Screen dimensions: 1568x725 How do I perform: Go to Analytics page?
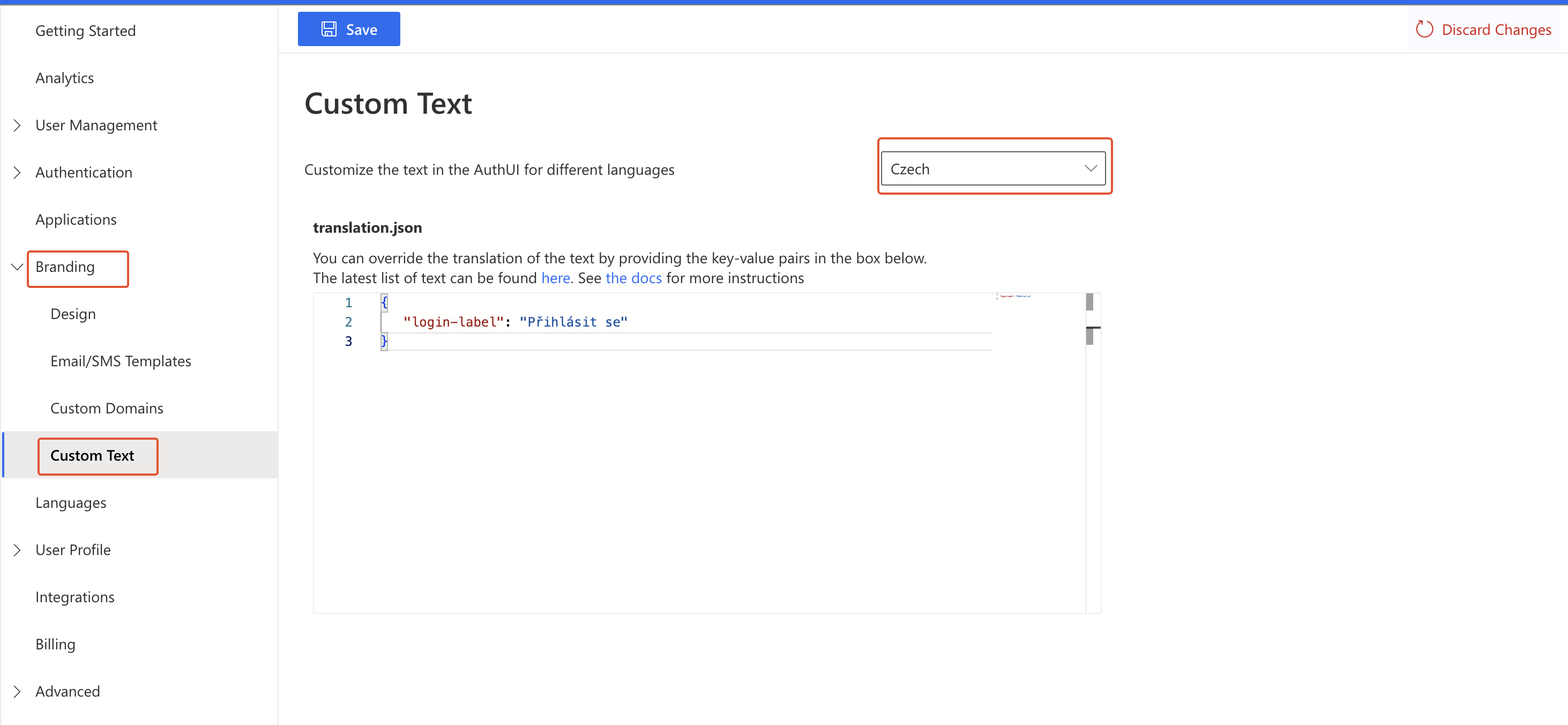[64, 78]
